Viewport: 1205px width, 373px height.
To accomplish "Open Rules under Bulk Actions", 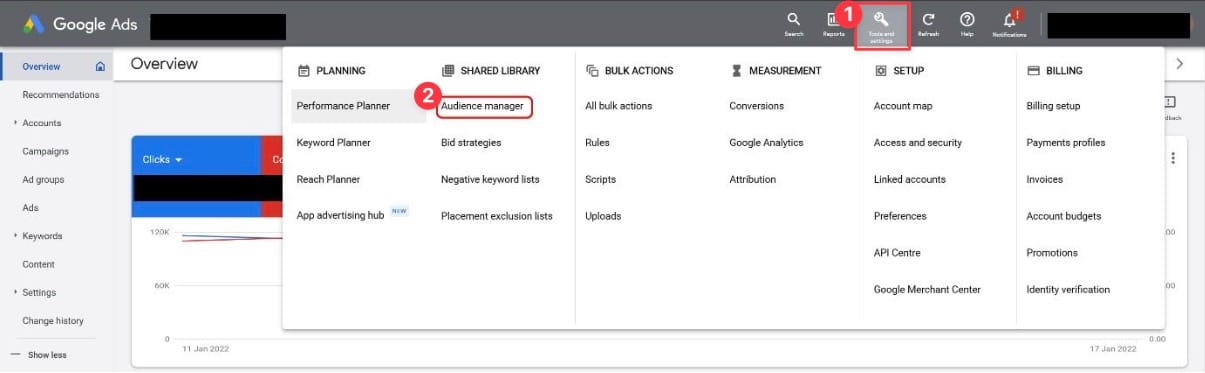I will pos(597,143).
